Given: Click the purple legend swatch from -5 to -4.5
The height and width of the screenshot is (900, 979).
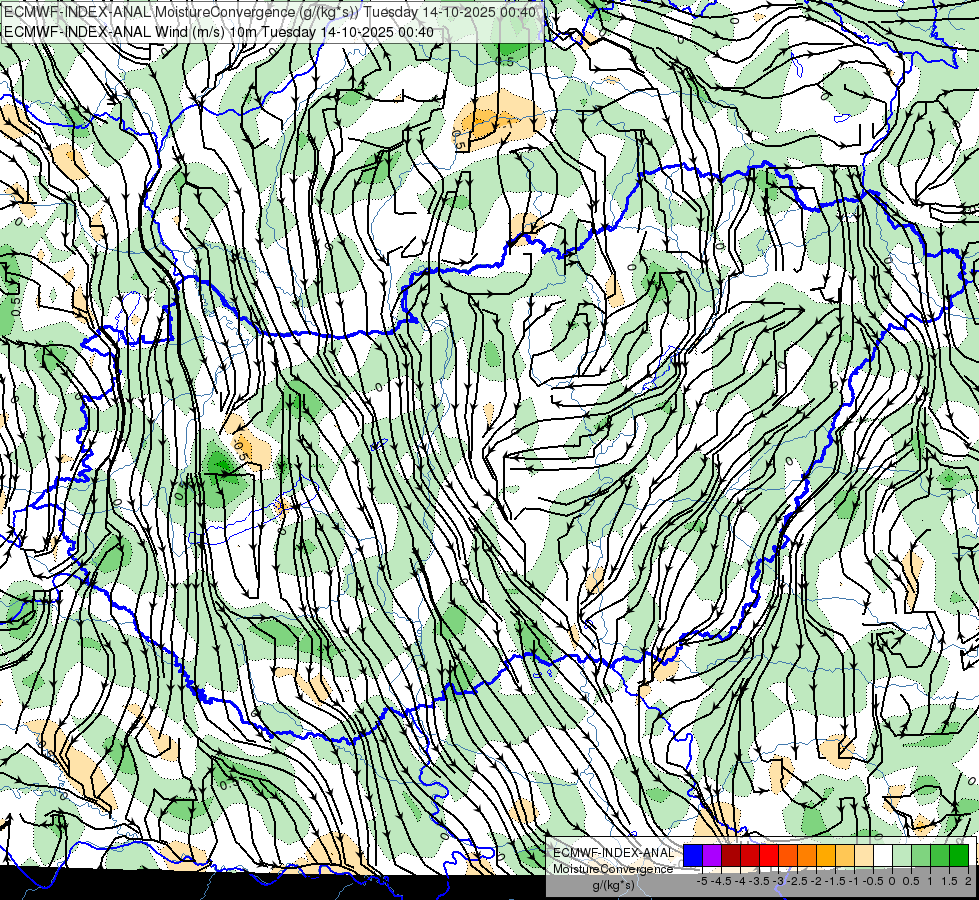Looking at the screenshot, I should [x=712, y=855].
